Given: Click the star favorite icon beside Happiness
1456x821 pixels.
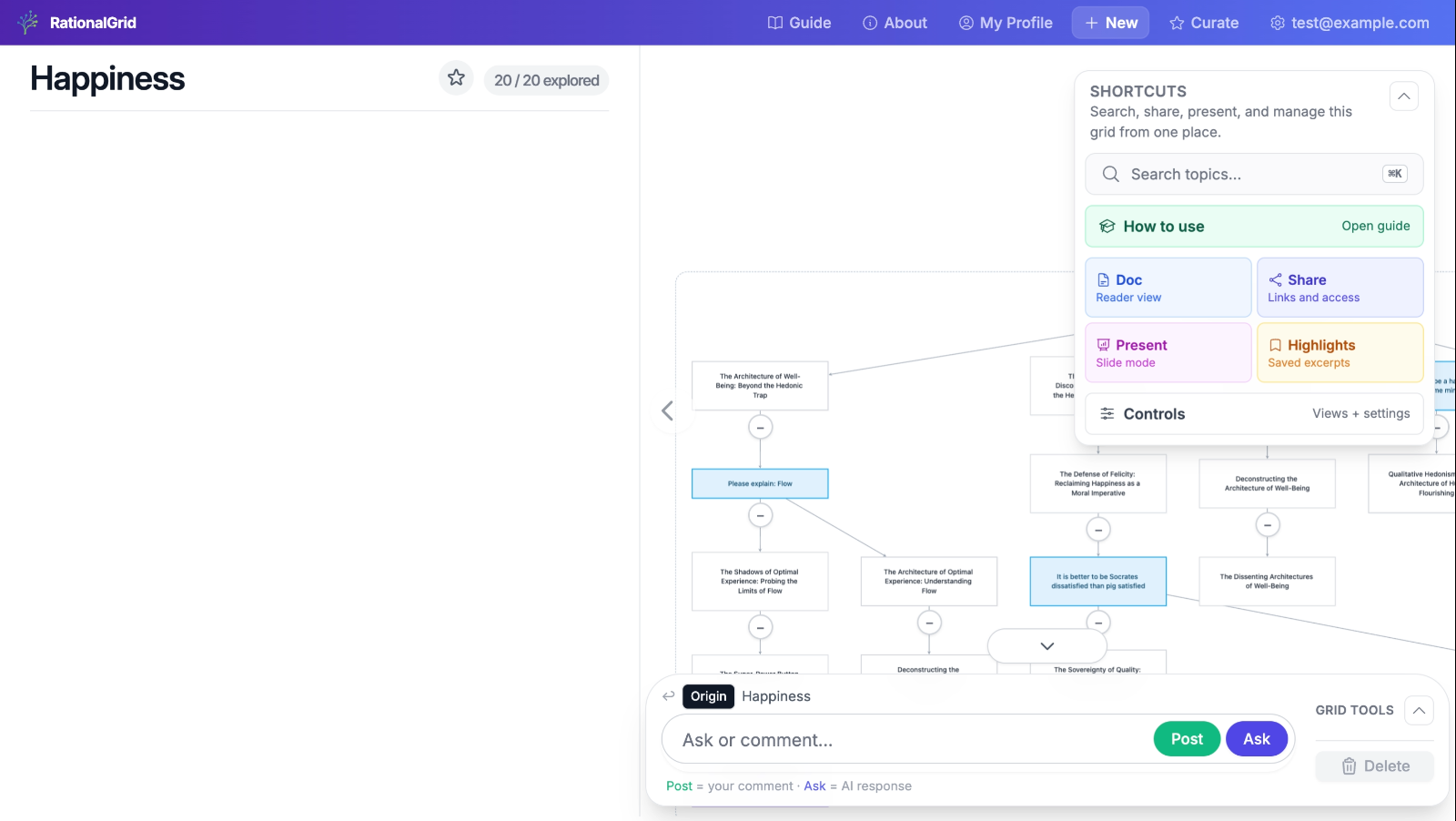Looking at the screenshot, I should point(456,78).
